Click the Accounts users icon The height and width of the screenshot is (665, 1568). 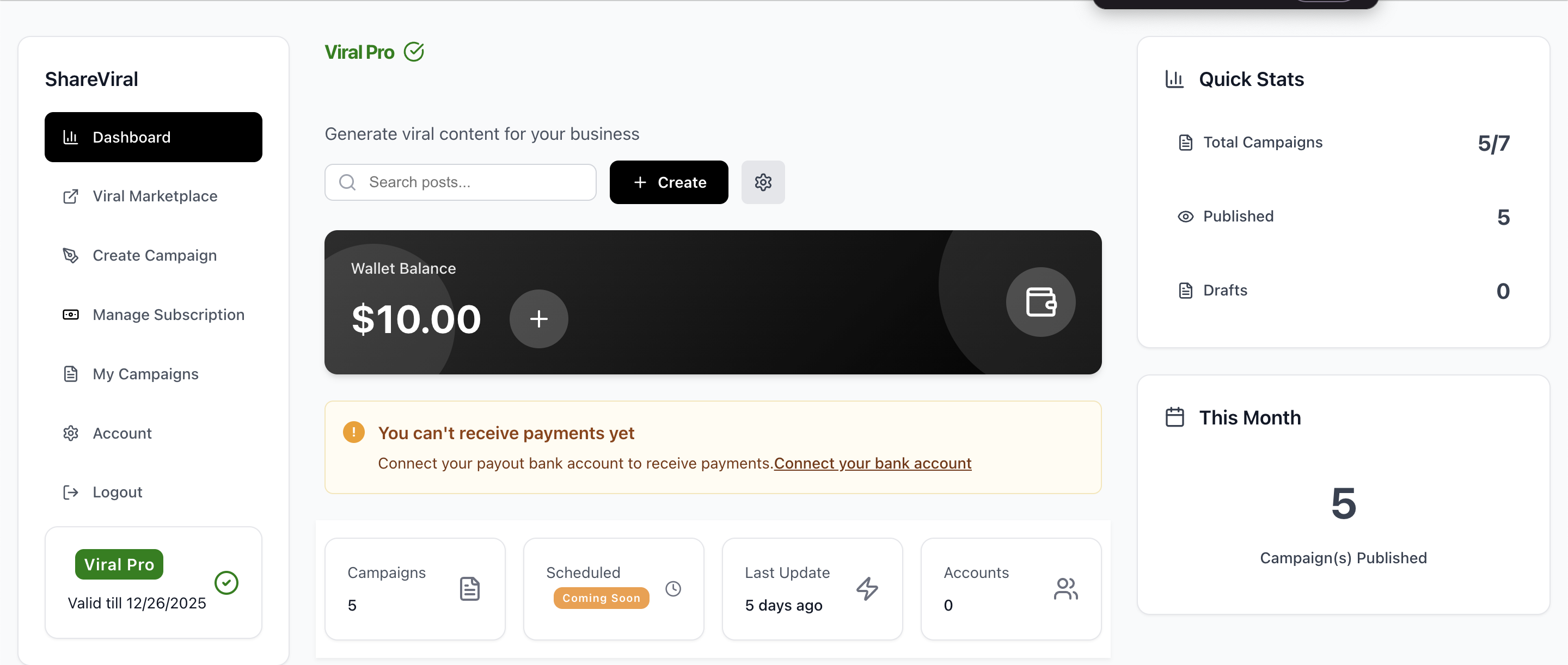tap(1065, 588)
